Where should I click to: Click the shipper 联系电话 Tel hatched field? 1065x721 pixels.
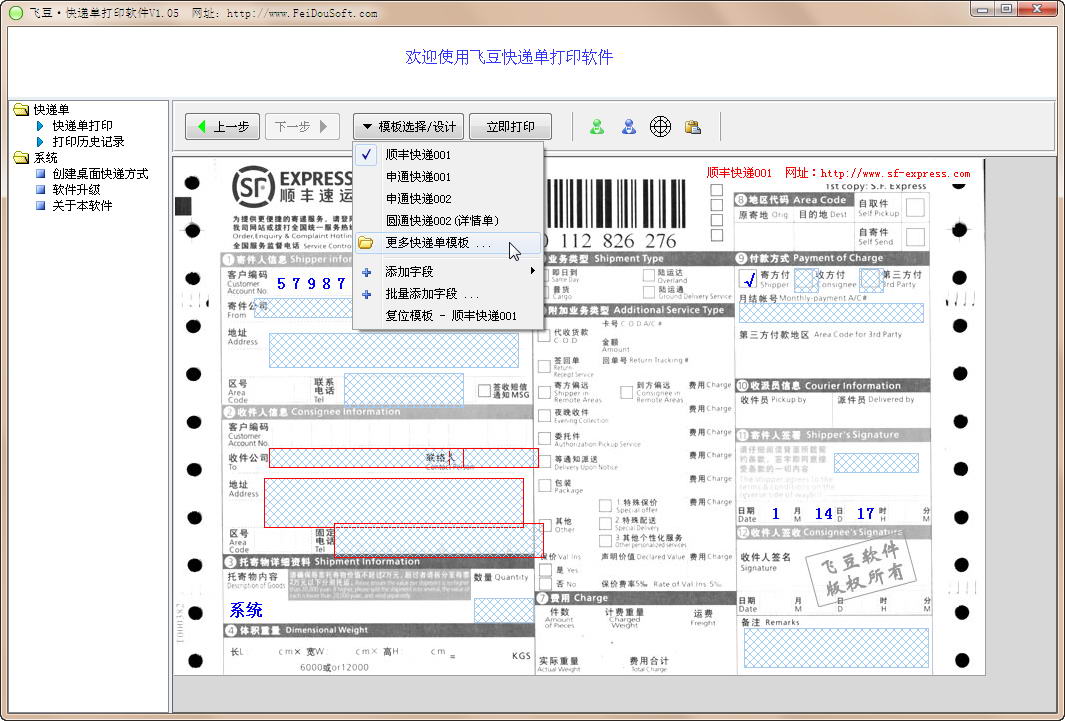click(403, 390)
